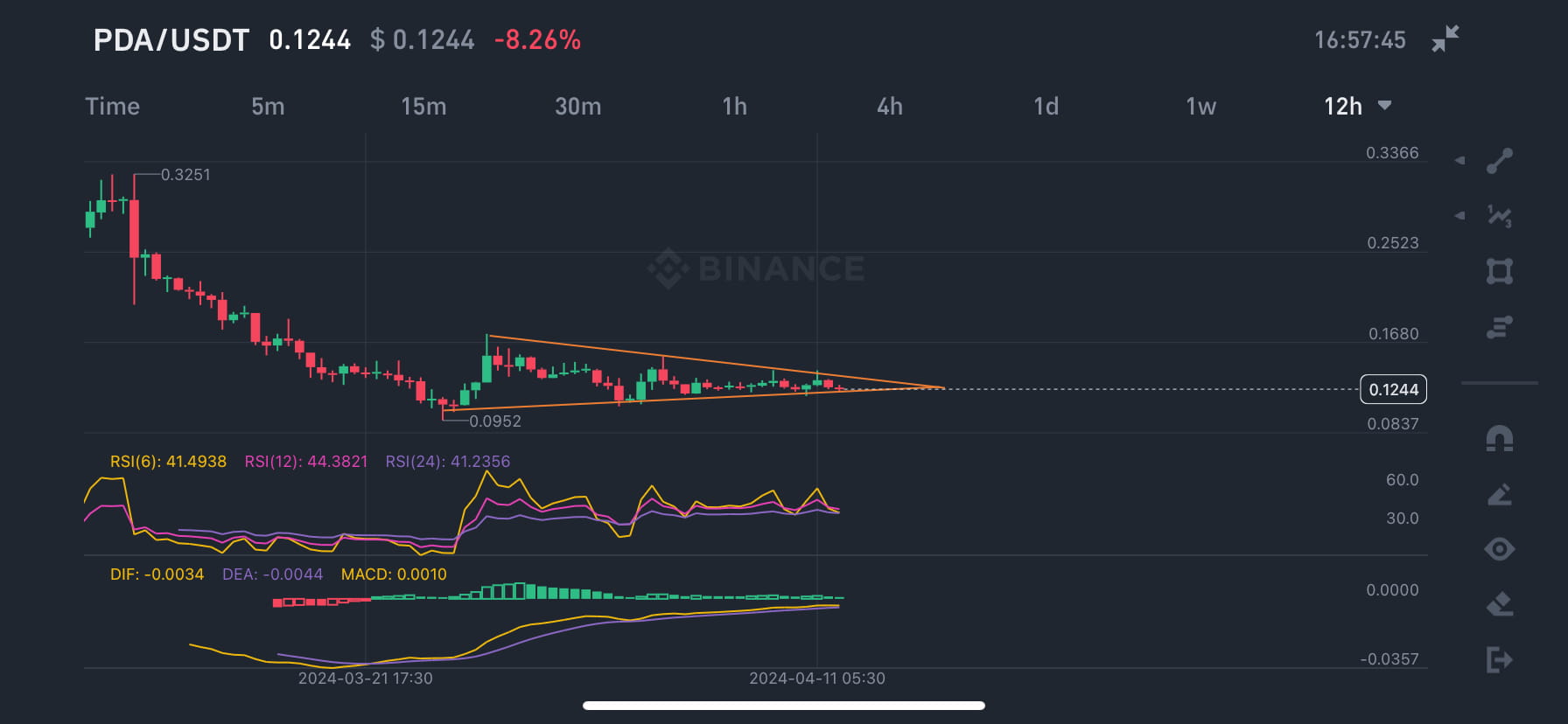Image resolution: width=1568 pixels, height=724 pixels.
Task: Select the eraser tool to remove drawings
Action: (x=1498, y=602)
